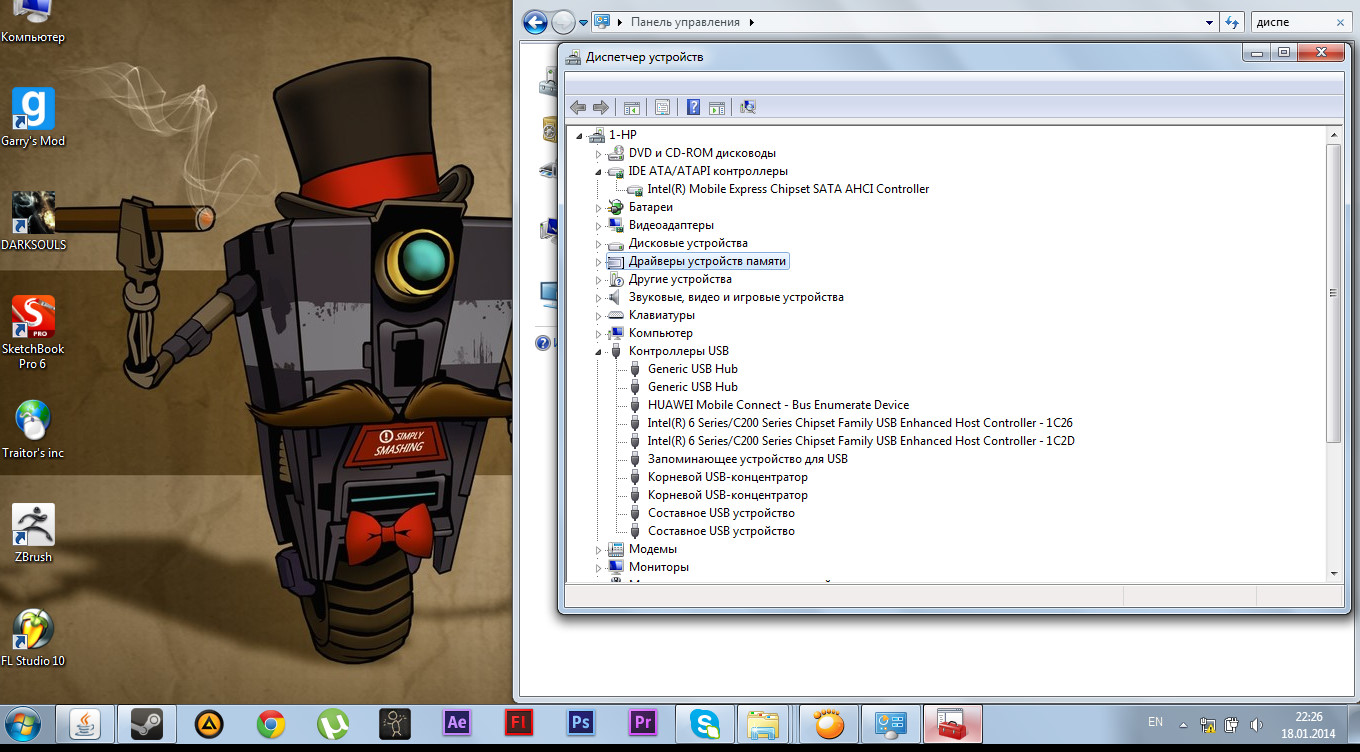Select Intel Mobile Express Chipset SATA AHCI Controller
The image size is (1360, 752).
(788, 189)
